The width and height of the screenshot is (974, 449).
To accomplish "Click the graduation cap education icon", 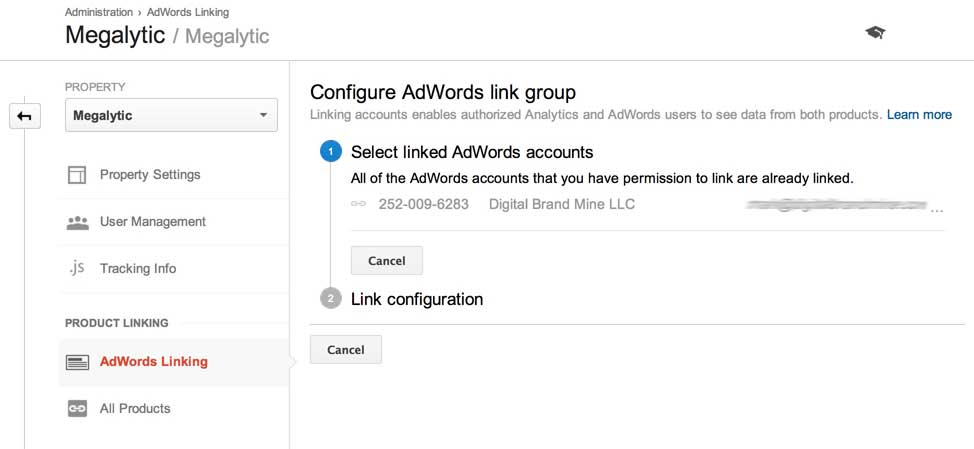I will [875, 33].
